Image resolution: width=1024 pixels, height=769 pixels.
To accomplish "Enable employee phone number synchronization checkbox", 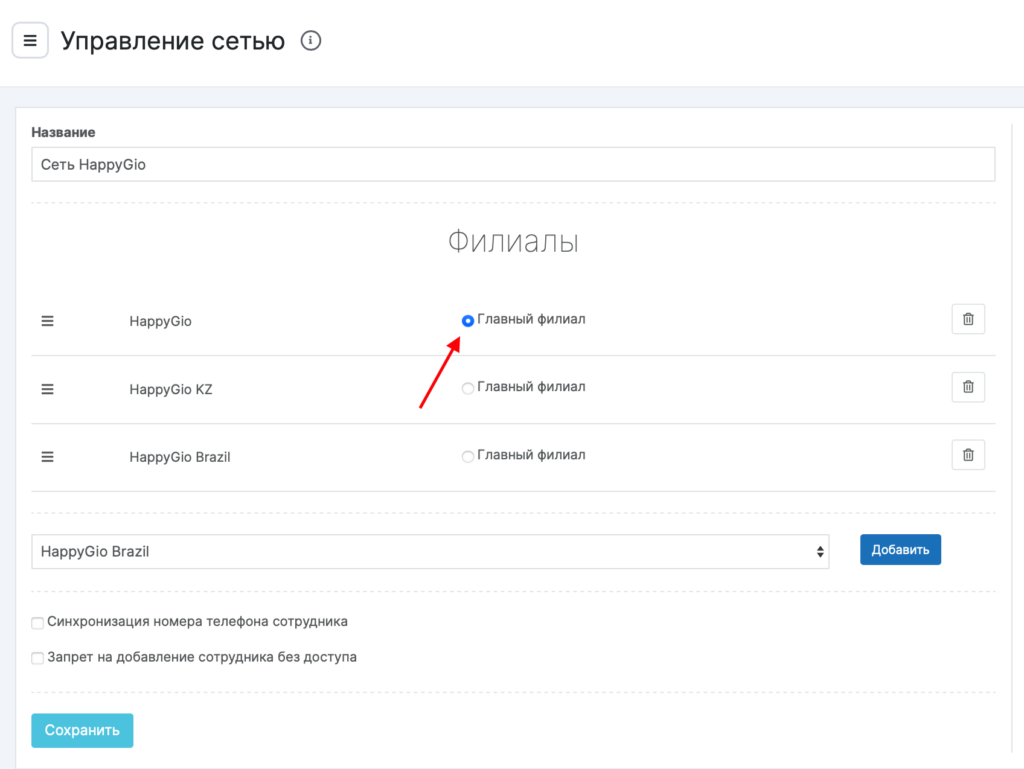I will pyautogui.click(x=38, y=623).
